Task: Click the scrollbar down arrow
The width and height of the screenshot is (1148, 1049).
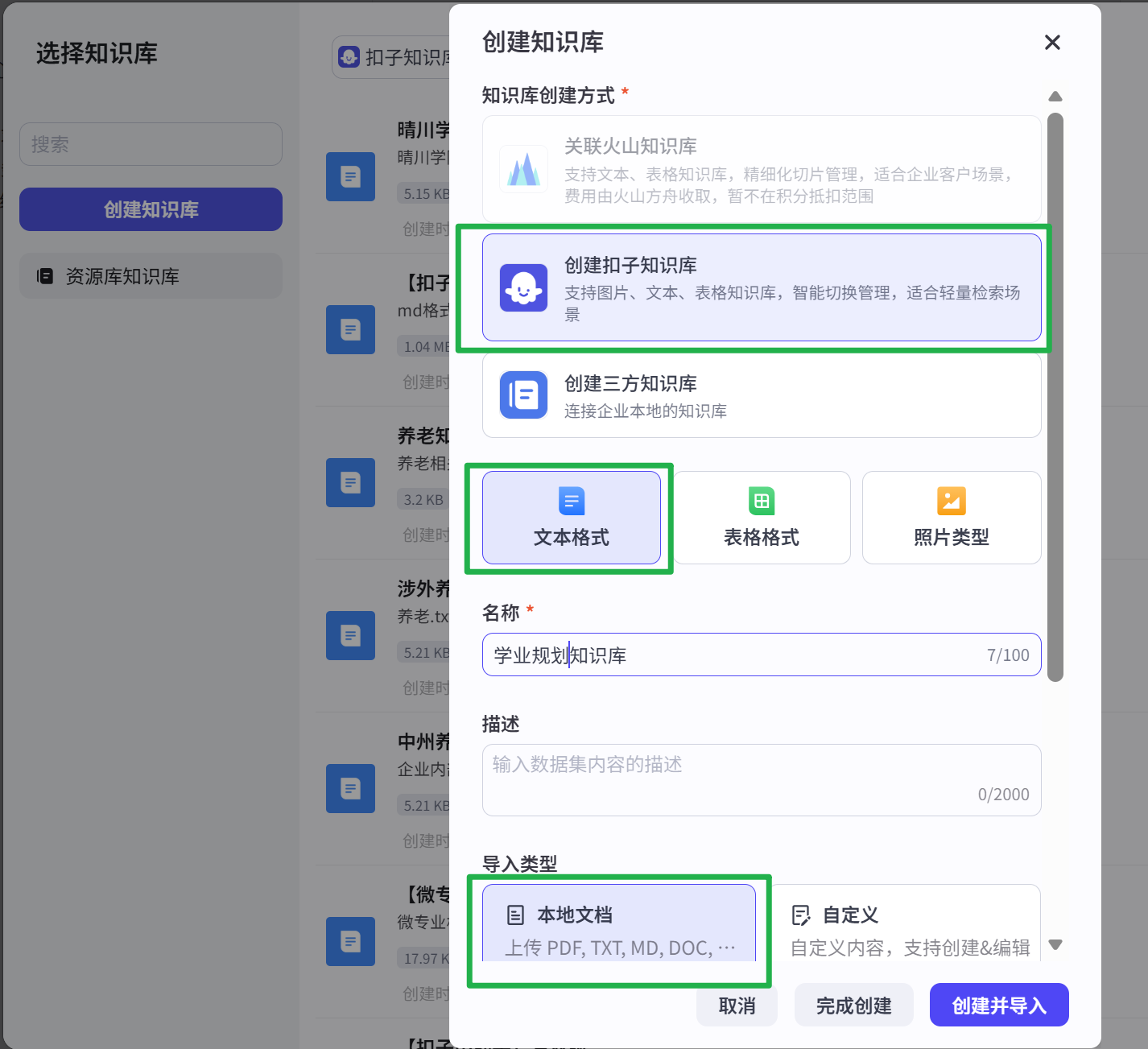Action: coord(1055,944)
